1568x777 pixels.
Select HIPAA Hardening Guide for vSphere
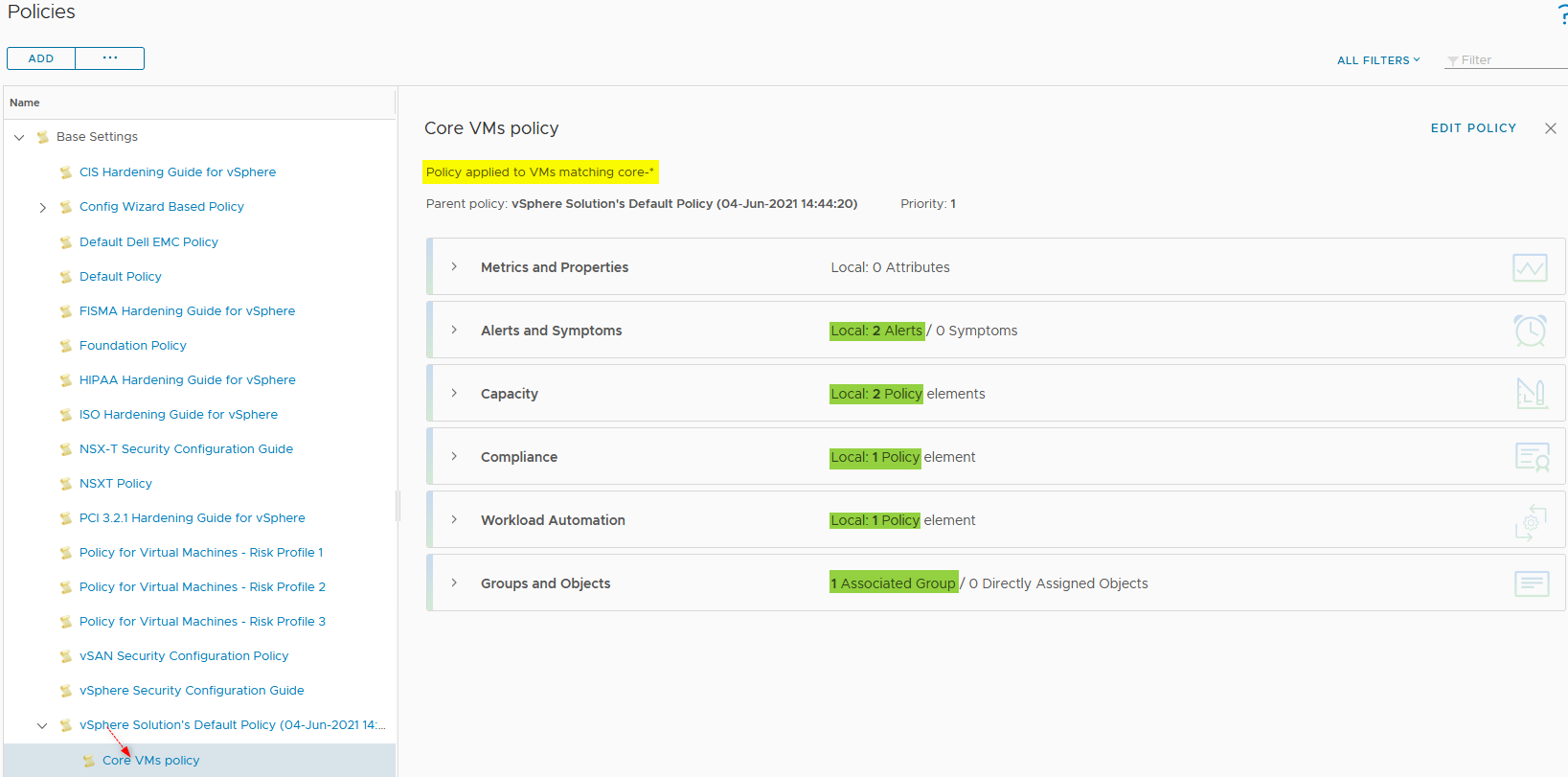click(x=188, y=379)
